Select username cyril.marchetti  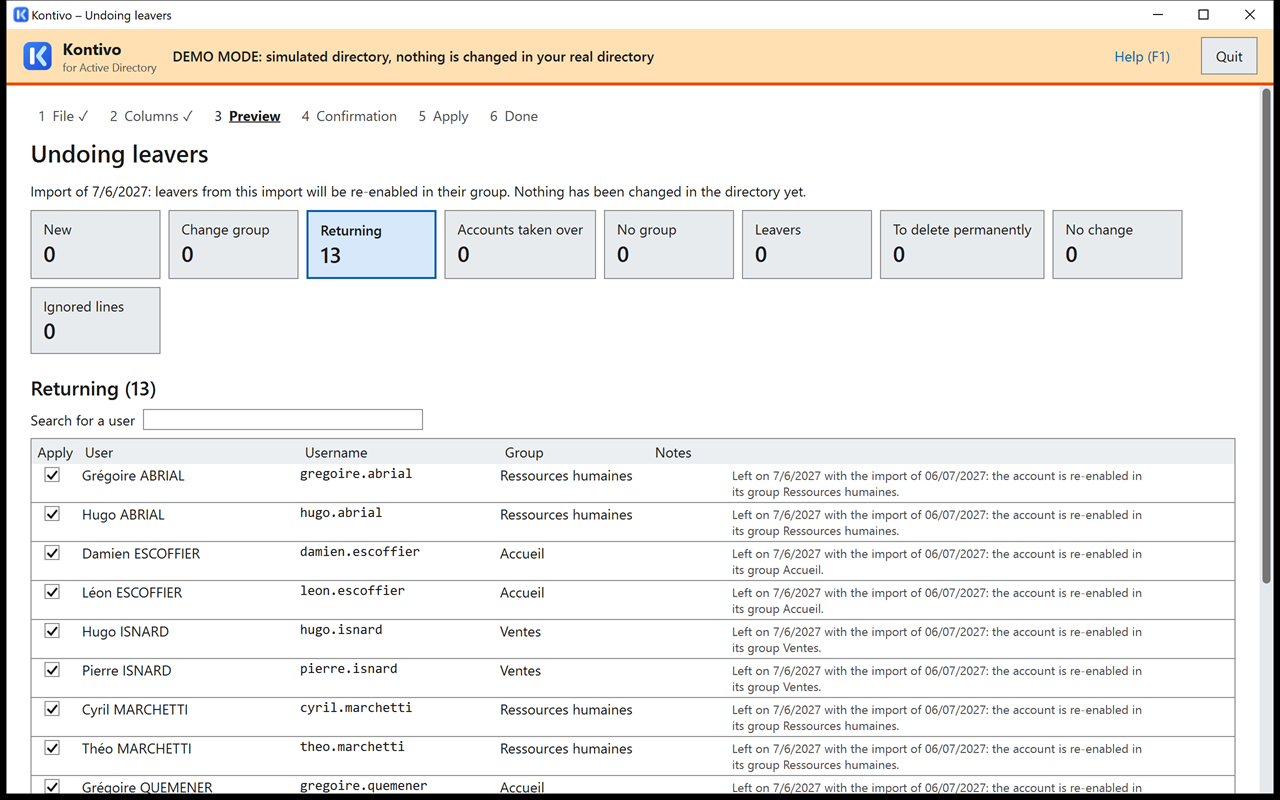[x=356, y=708]
